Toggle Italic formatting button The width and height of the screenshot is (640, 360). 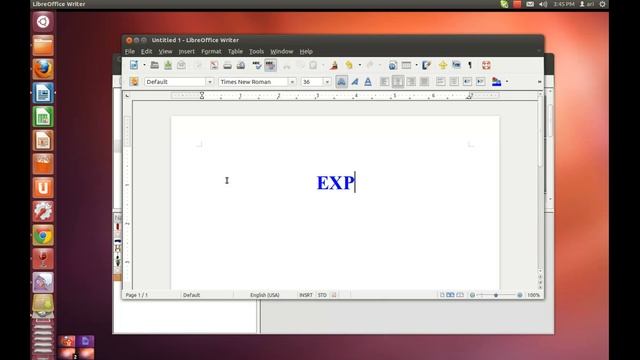click(355, 82)
